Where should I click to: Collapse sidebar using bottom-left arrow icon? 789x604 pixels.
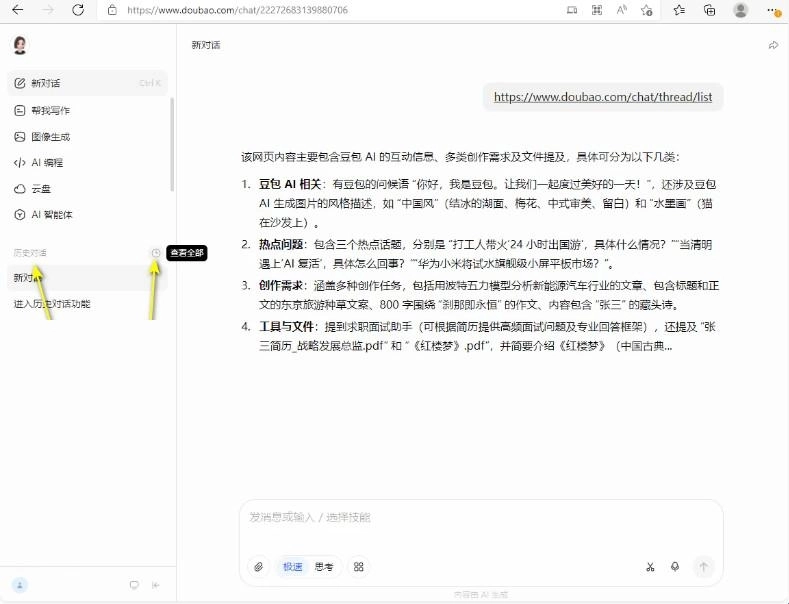click(x=155, y=585)
